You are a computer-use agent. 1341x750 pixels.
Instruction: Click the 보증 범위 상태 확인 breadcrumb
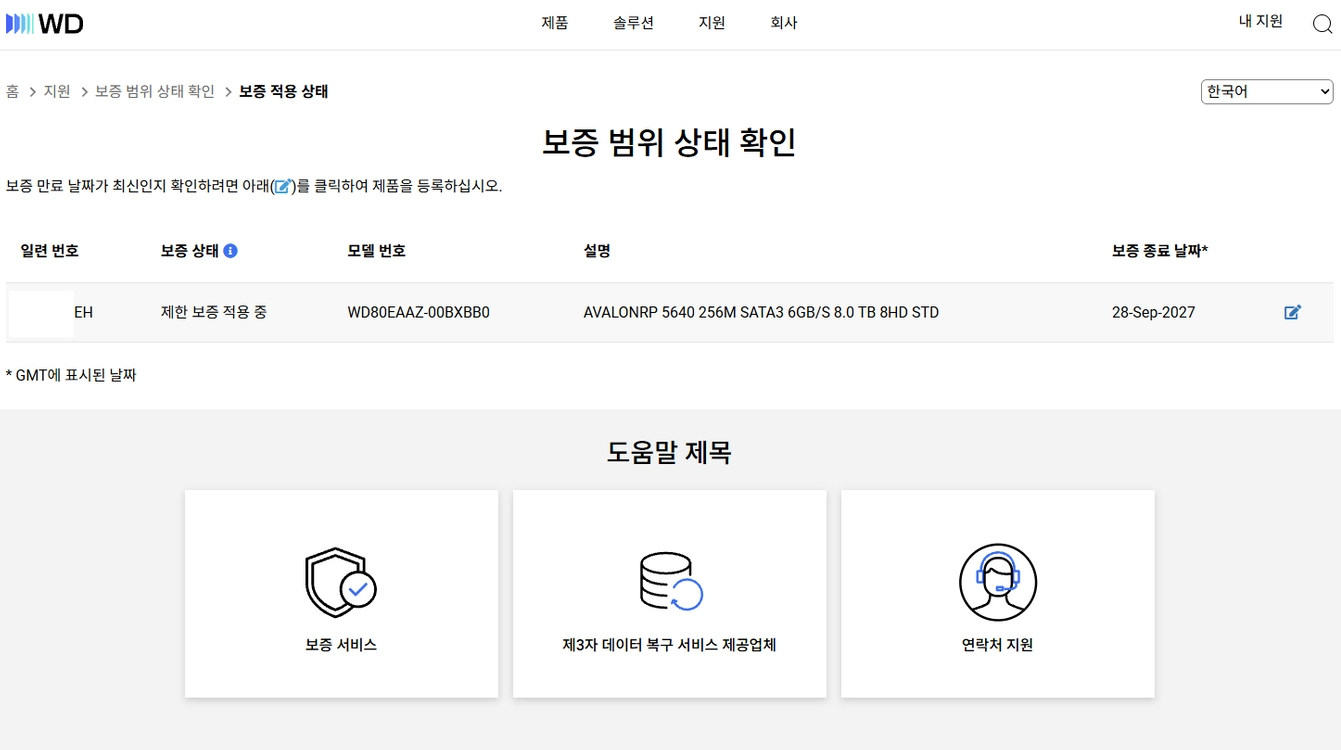[x=155, y=91]
